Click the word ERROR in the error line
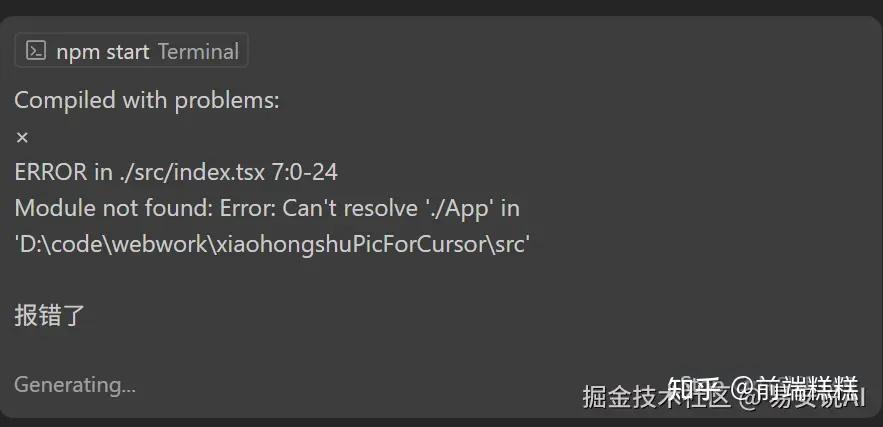 (x=51, y=172)
